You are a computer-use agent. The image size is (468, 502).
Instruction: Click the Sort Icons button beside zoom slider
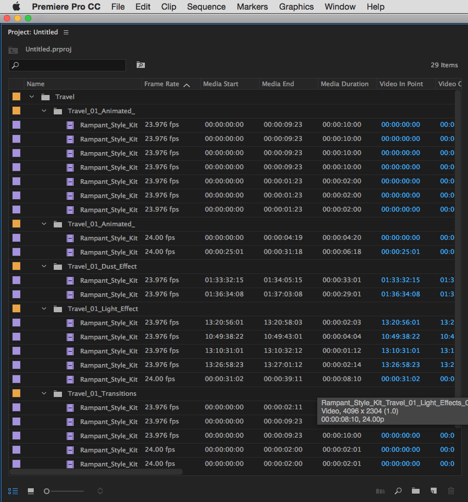(100, 491)
